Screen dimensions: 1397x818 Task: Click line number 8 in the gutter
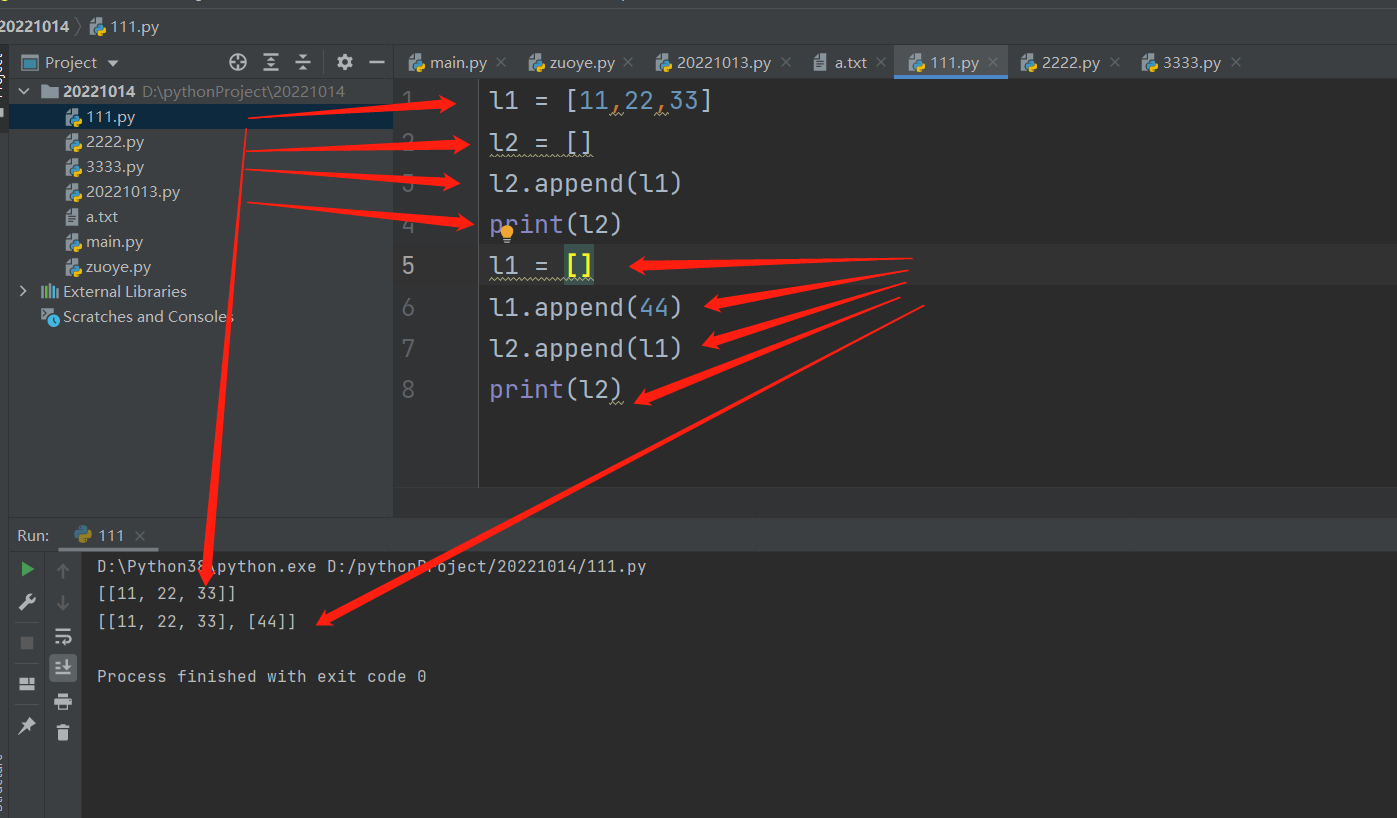pyautogui.click(x=408, y=389)
